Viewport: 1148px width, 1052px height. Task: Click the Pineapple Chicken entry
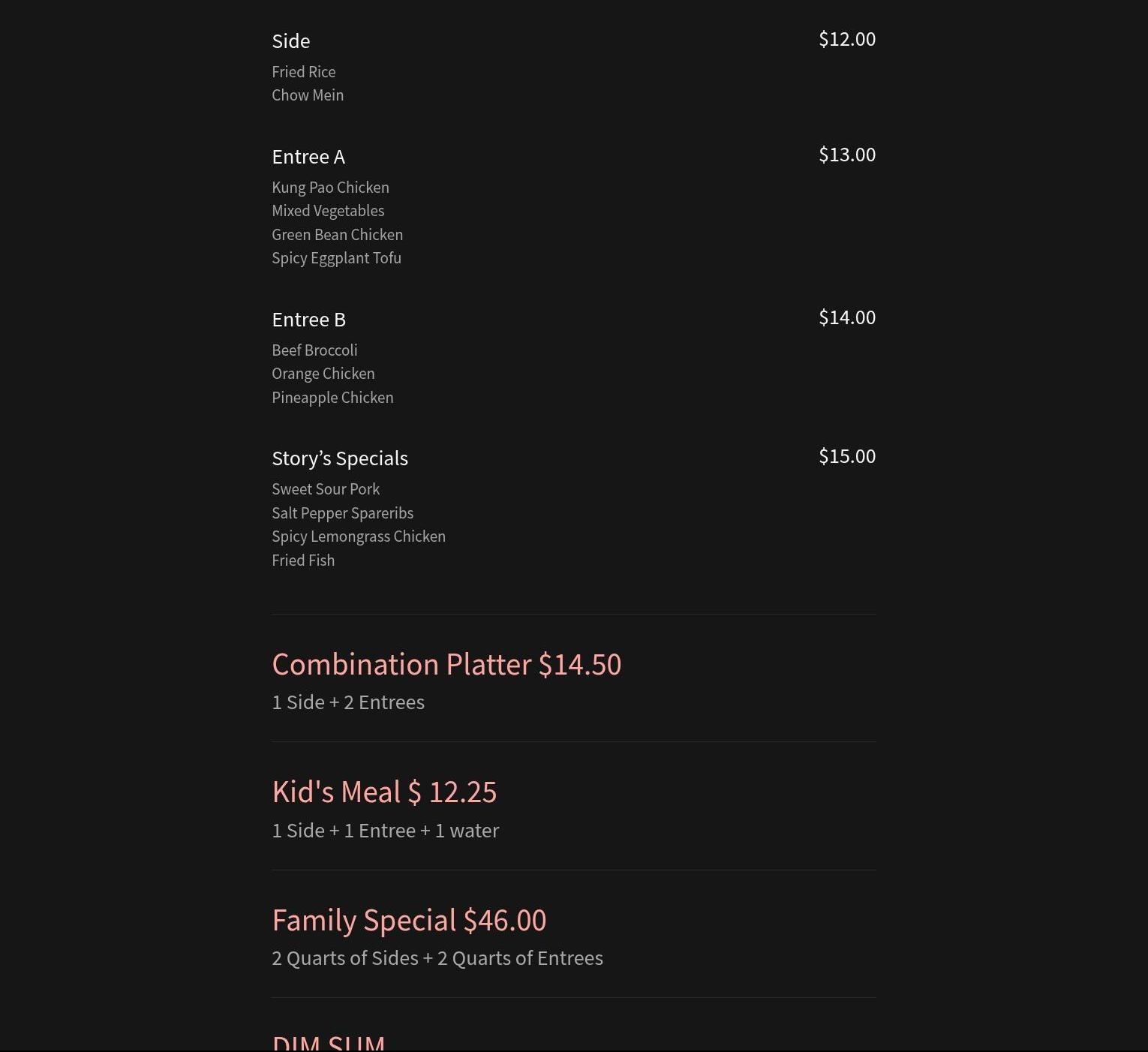[x=332, y=398]
